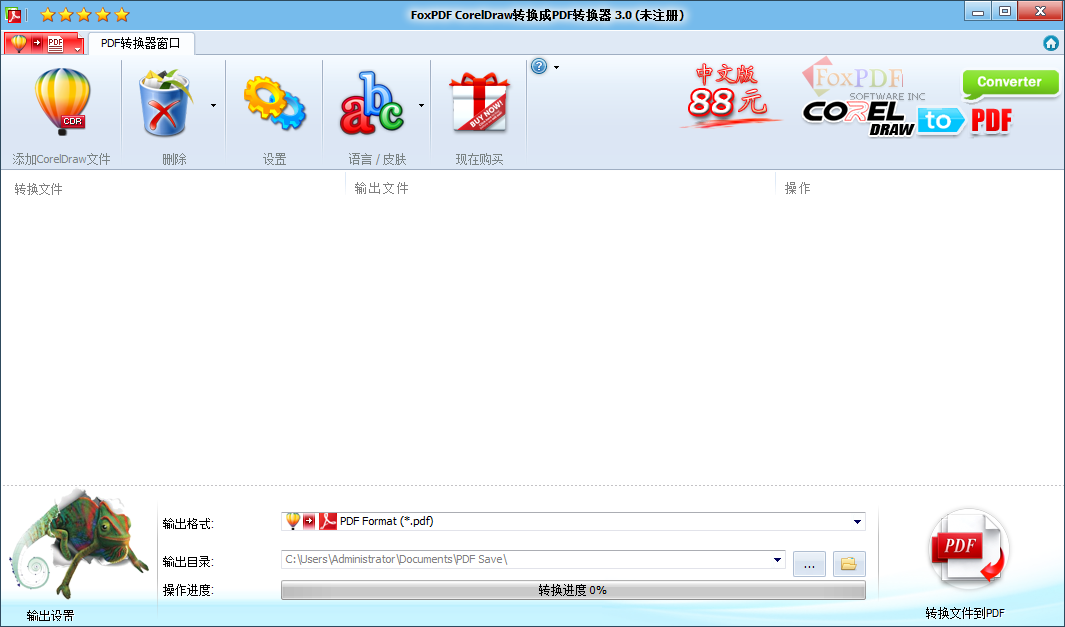Click the 操作 column header

click(x=797, y=188)
